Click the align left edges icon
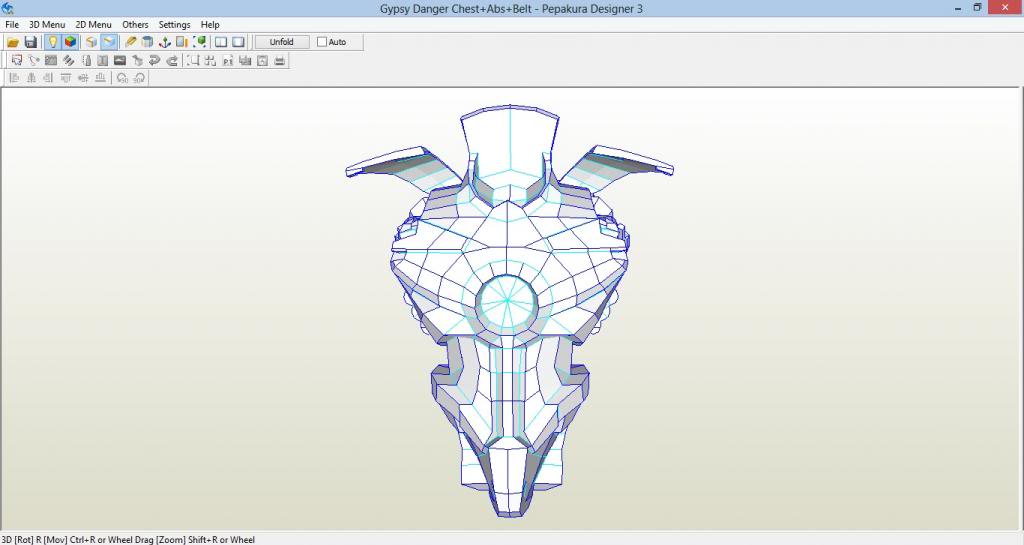This screenshot has width=1024, height=545. coord(14,78)
